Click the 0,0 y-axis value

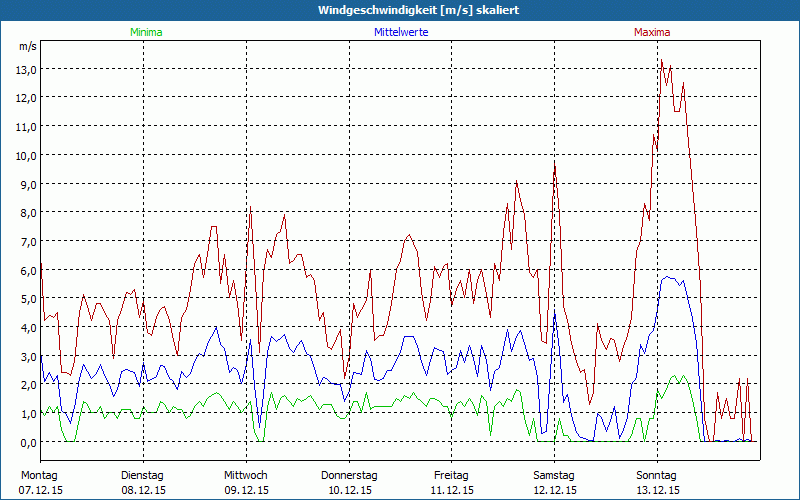point(29,442)
